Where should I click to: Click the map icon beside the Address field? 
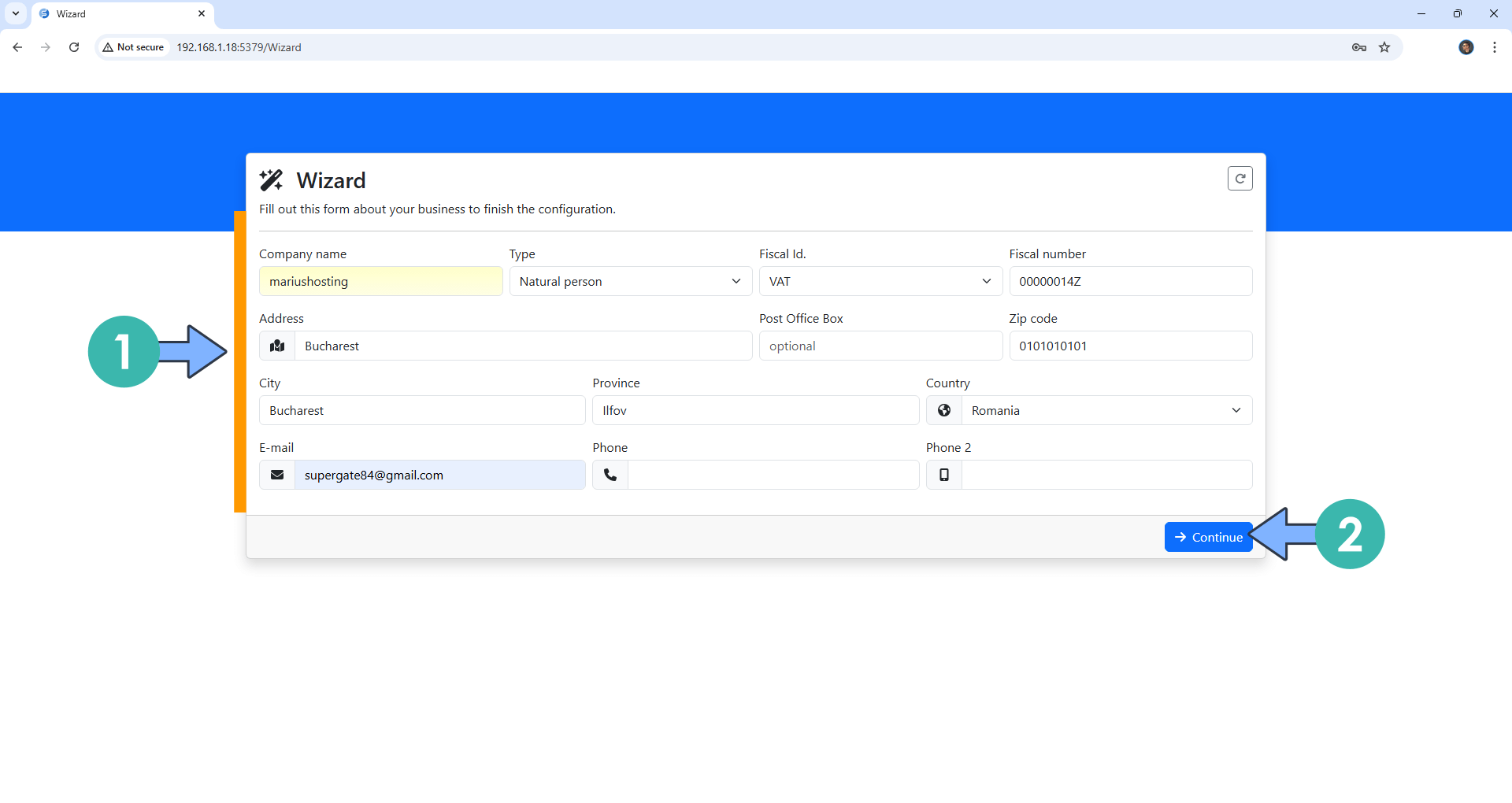pos(276,346)
